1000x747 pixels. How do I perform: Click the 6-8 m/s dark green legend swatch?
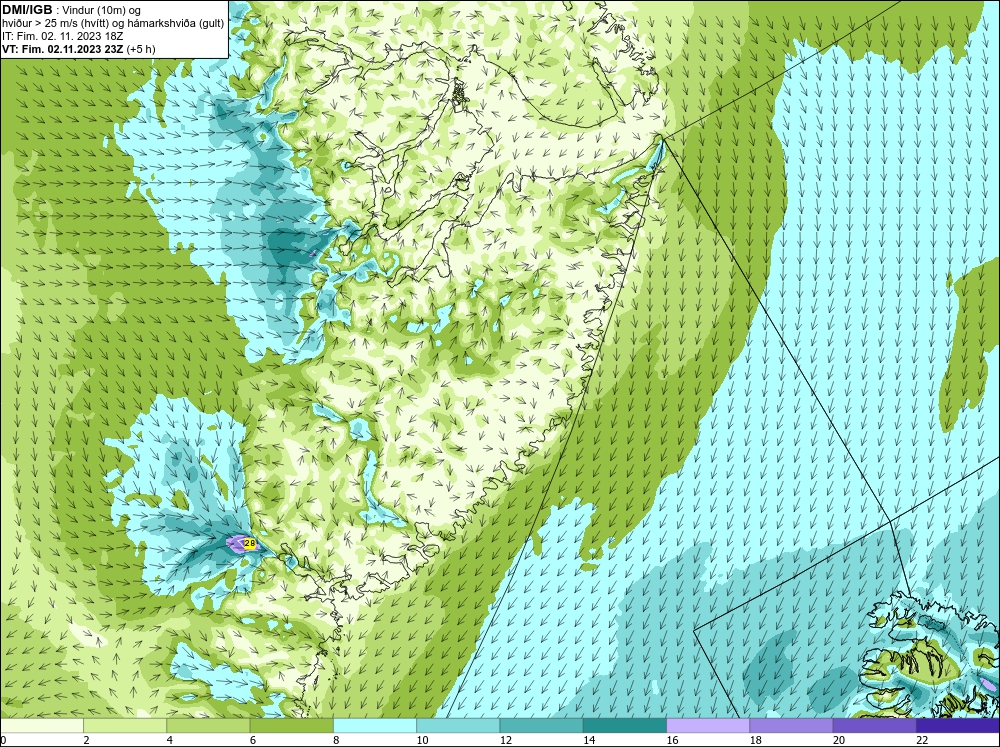point(291,725)
